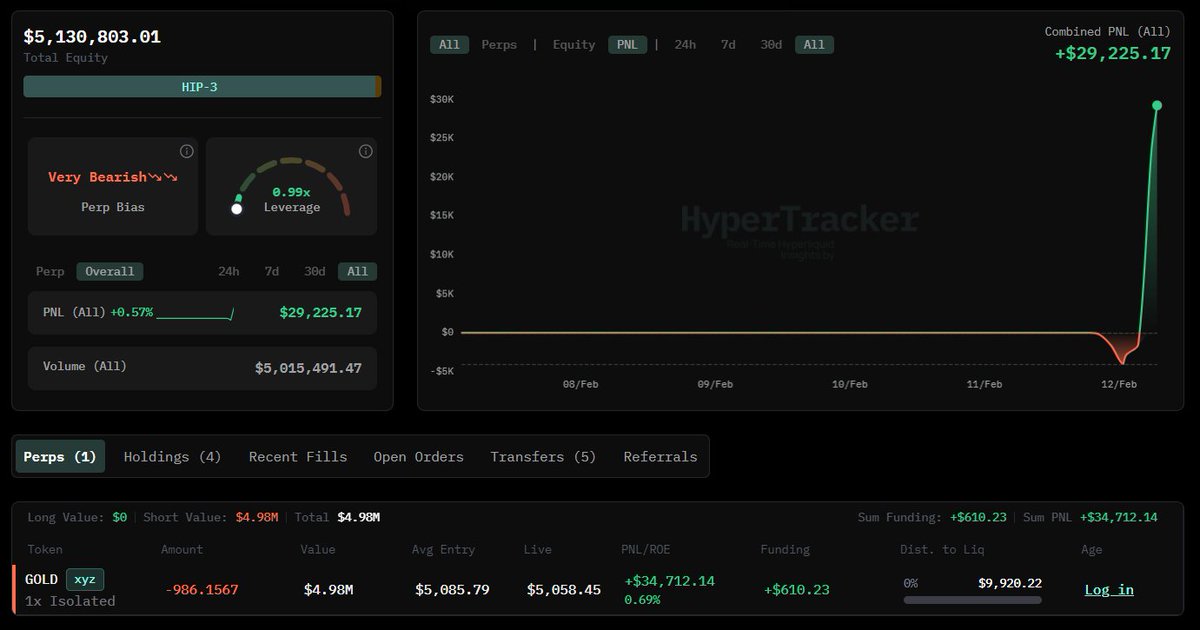Click the leverage gauge indicator dot
The height and width of the screenshot is (630, 1200).
(237, 208)
